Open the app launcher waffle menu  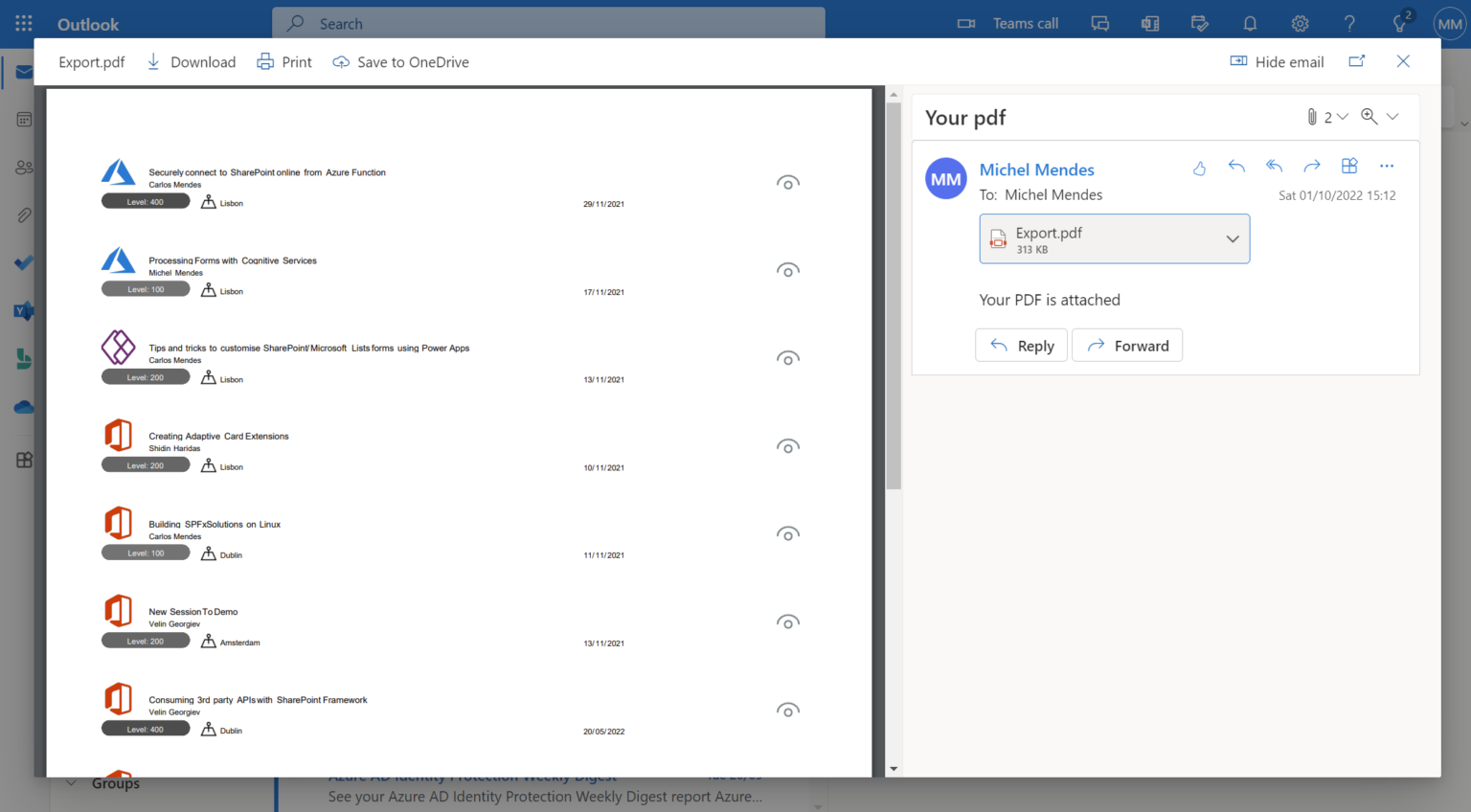[23, 23]
